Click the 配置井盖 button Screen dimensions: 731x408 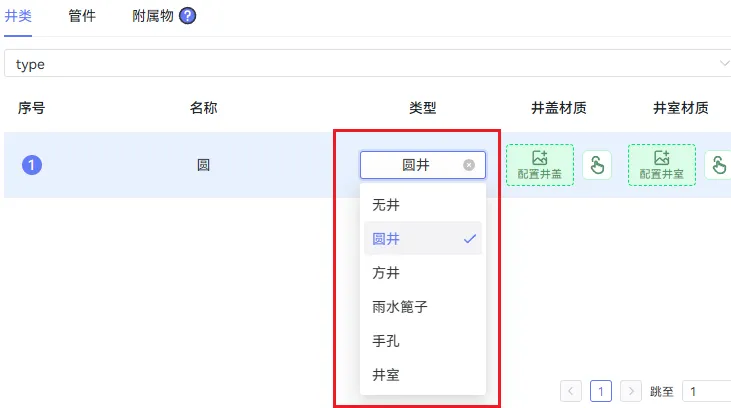tap(540, 165)
